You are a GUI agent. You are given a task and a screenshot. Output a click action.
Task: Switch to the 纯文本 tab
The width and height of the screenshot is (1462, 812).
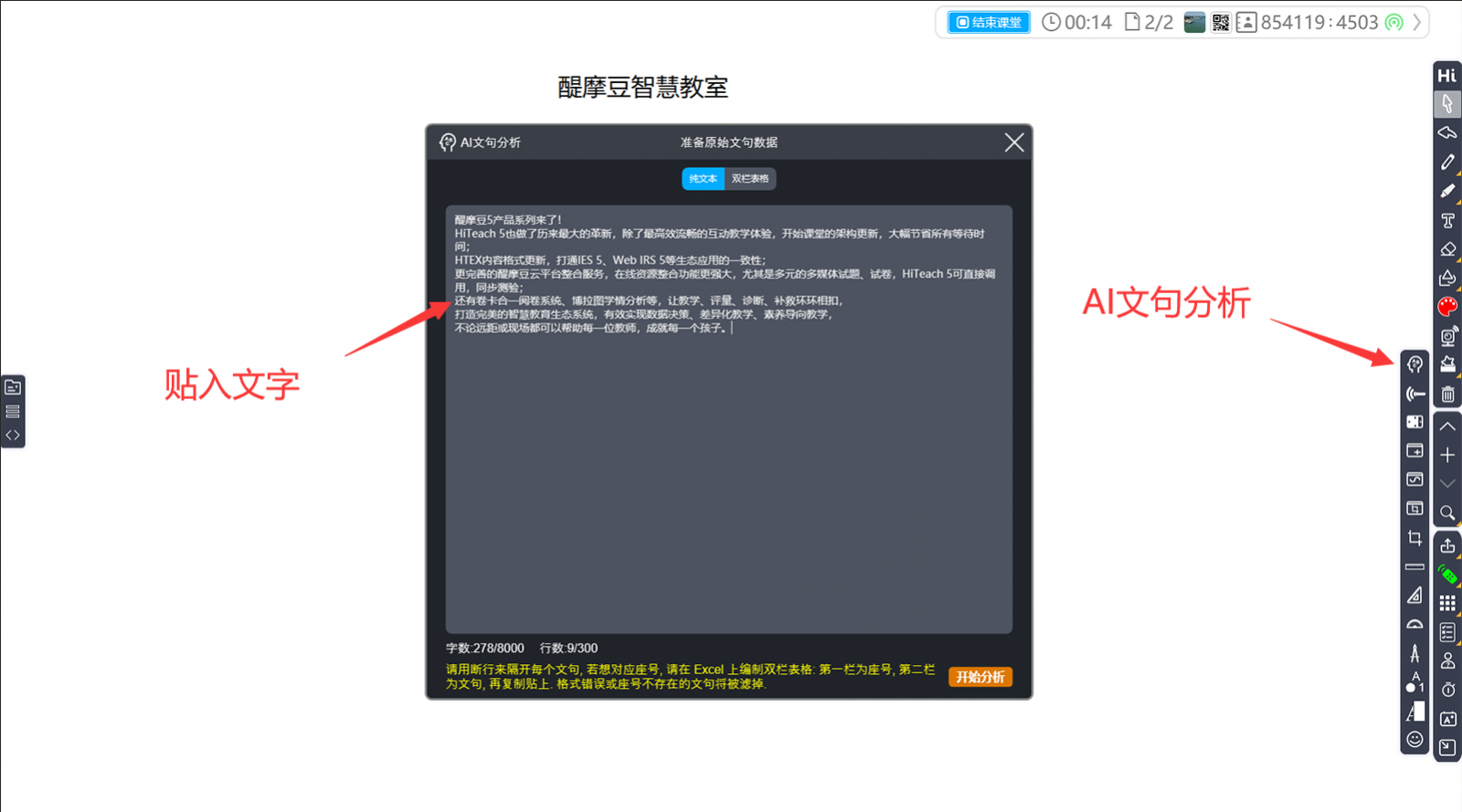(703, 179)
